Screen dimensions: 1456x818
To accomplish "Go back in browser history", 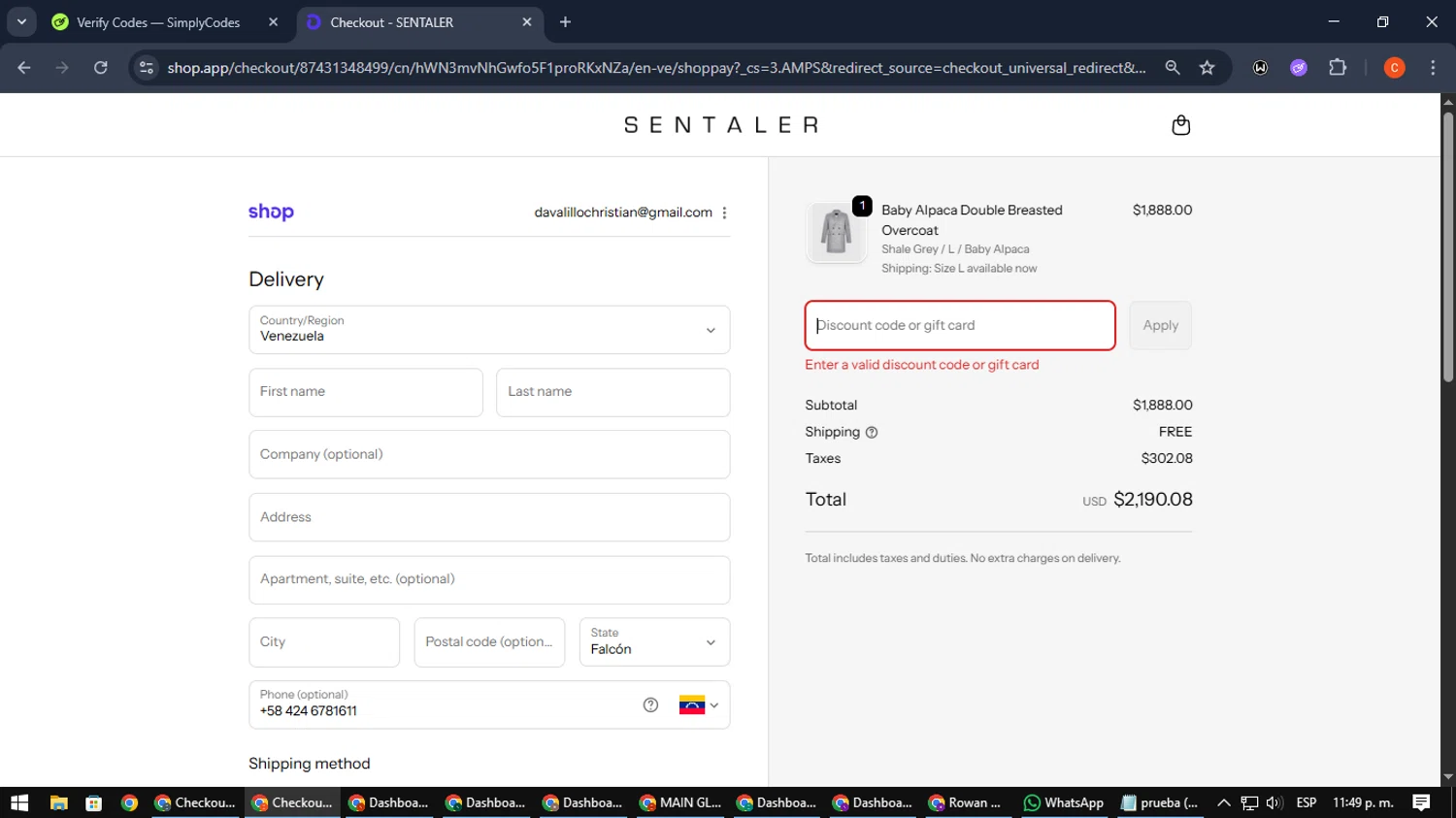I will pos(24,68).
